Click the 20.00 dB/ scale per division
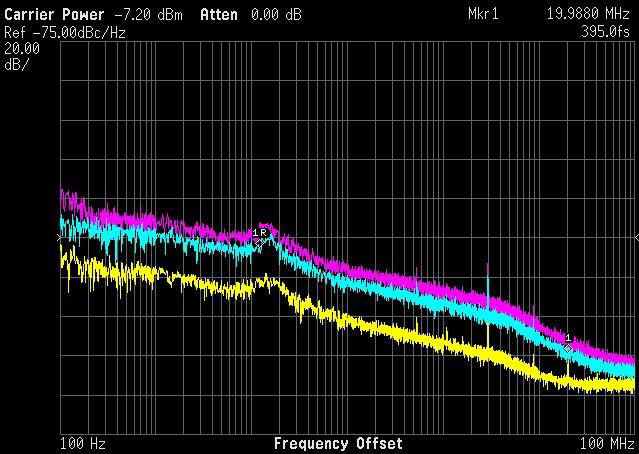 (x=22, y=57)
